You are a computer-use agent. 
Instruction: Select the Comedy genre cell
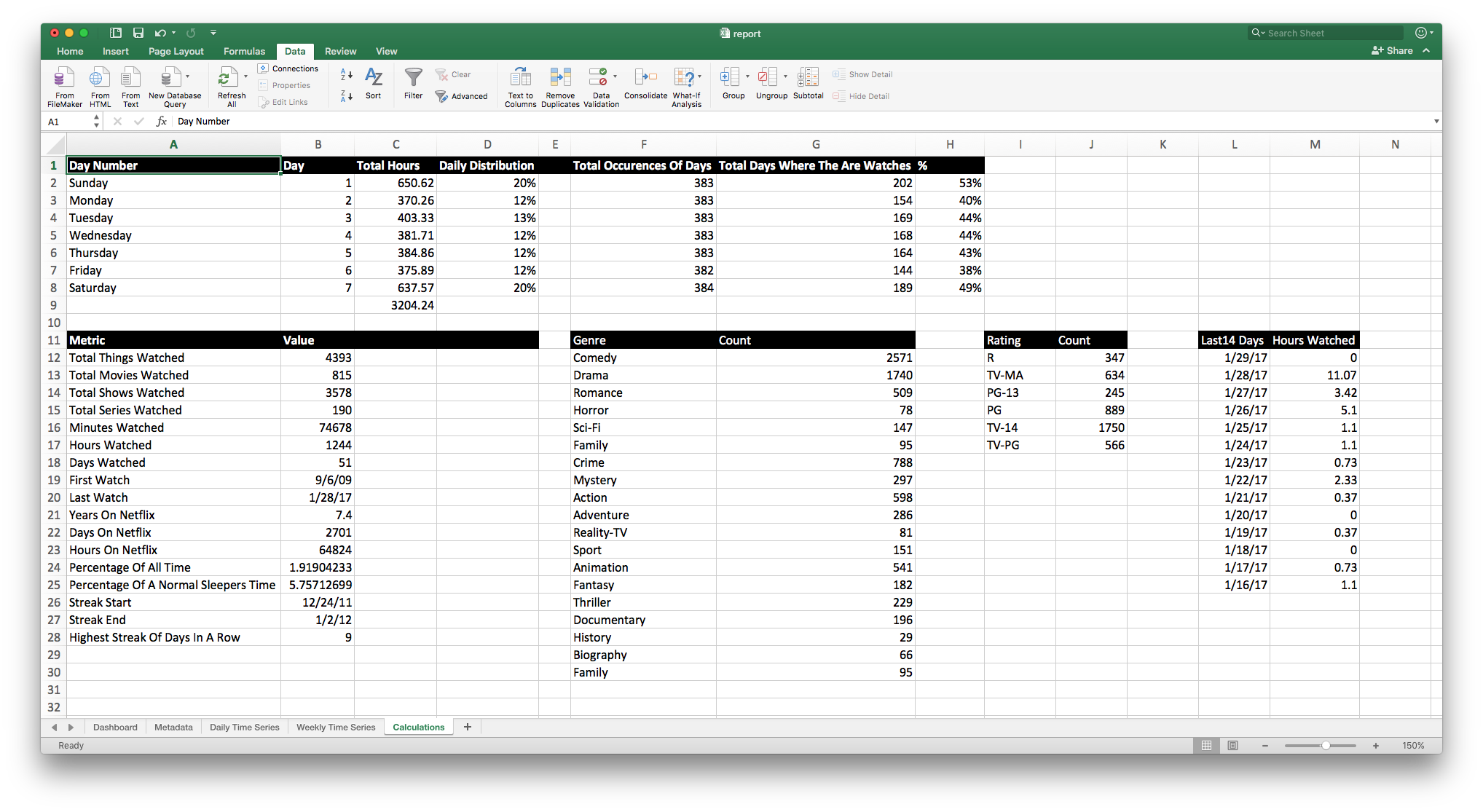(642, 358)
